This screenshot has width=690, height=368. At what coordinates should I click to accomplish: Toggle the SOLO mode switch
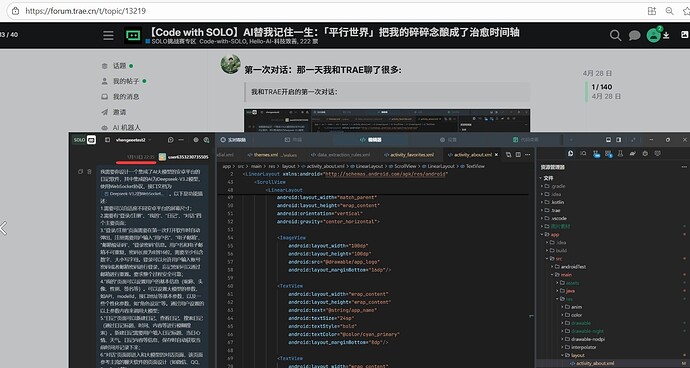click(84, 140)
